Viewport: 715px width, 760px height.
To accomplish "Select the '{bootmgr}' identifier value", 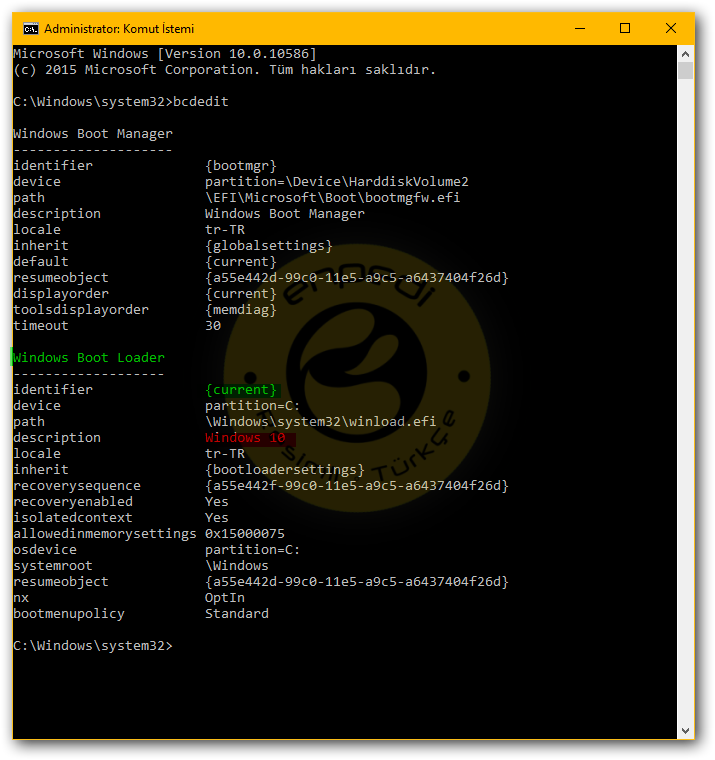I will point(240,166).
